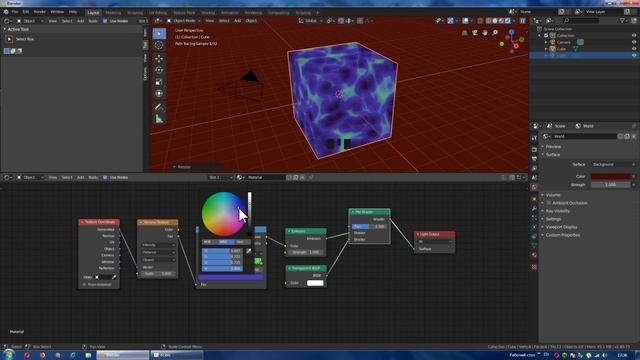Click the pan view hand icon
The image size is (640, 360).
click(x=484, y=33)
